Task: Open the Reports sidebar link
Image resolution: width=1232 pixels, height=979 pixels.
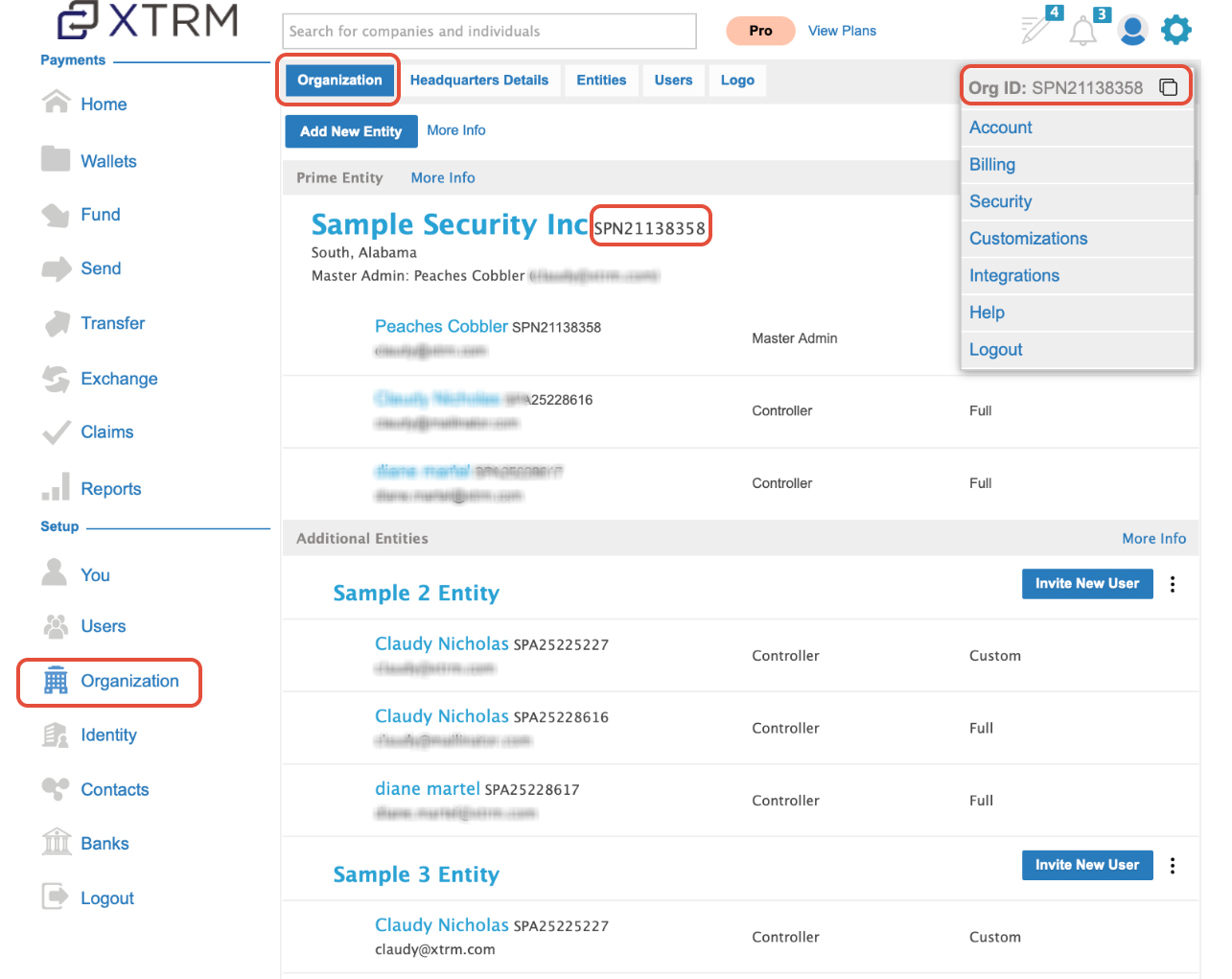Action: pyautogui.click(x=111, y=489)
